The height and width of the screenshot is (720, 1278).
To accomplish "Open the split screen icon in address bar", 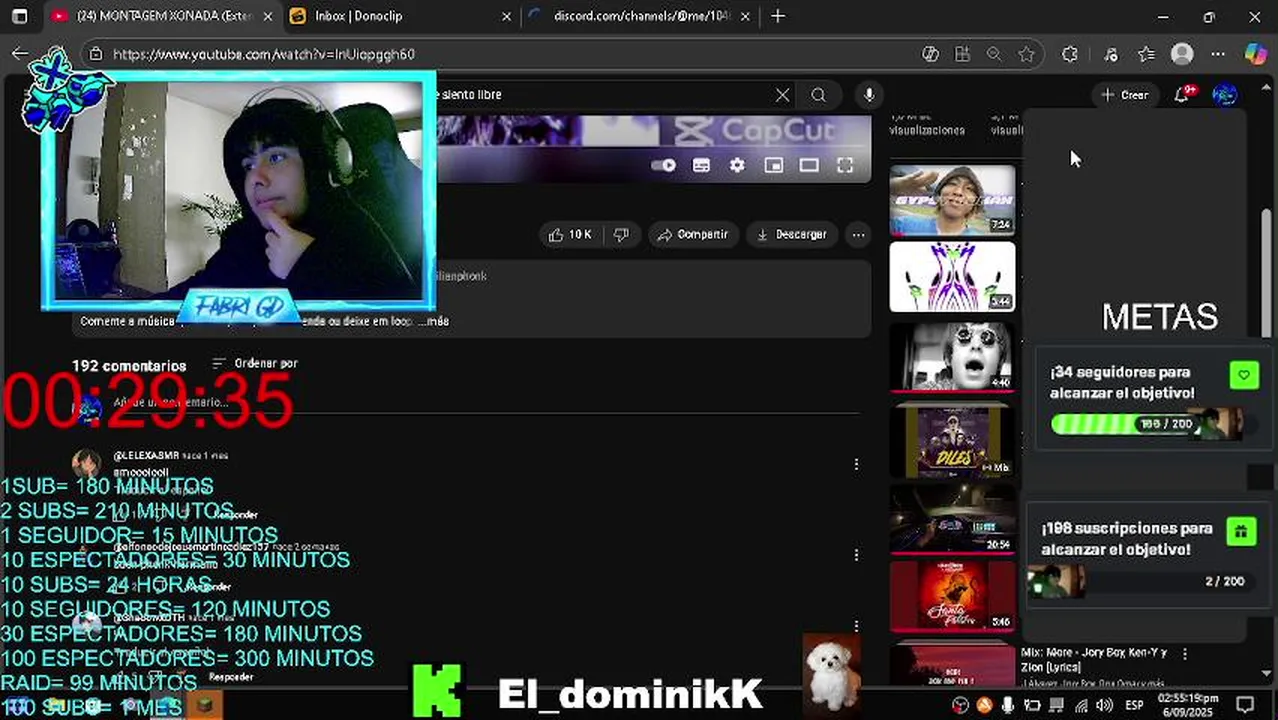I will (962, 54).
